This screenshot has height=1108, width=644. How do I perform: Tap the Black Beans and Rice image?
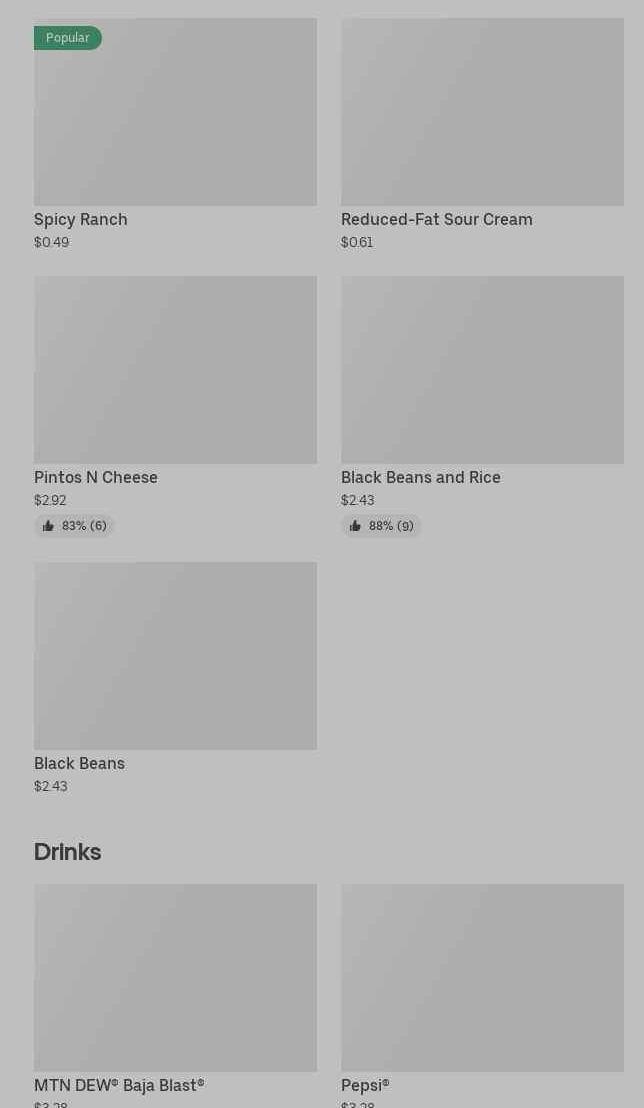coord(482,370)
